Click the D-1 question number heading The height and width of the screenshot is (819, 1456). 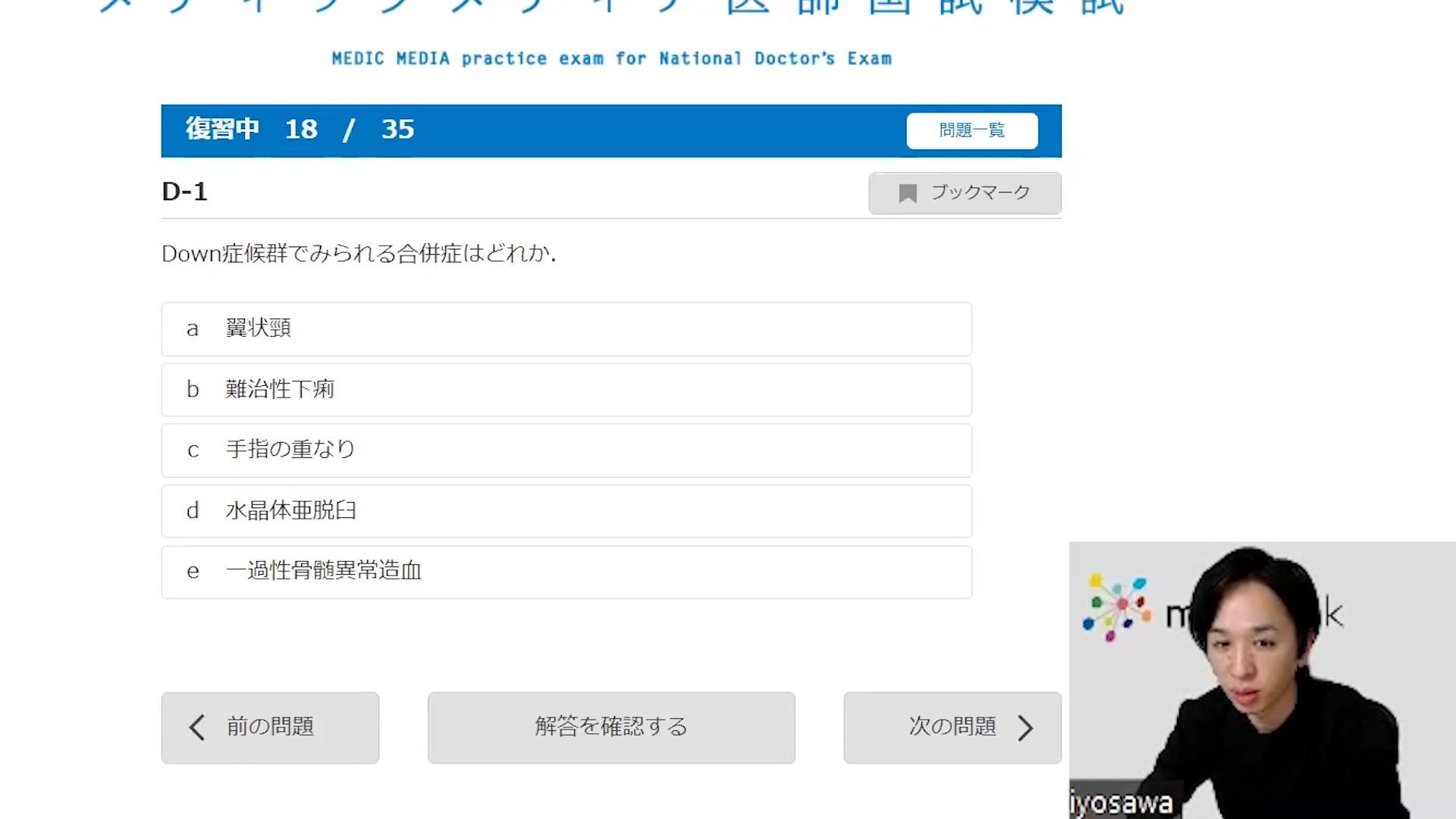pyautogui.click(x=184, y=192)
